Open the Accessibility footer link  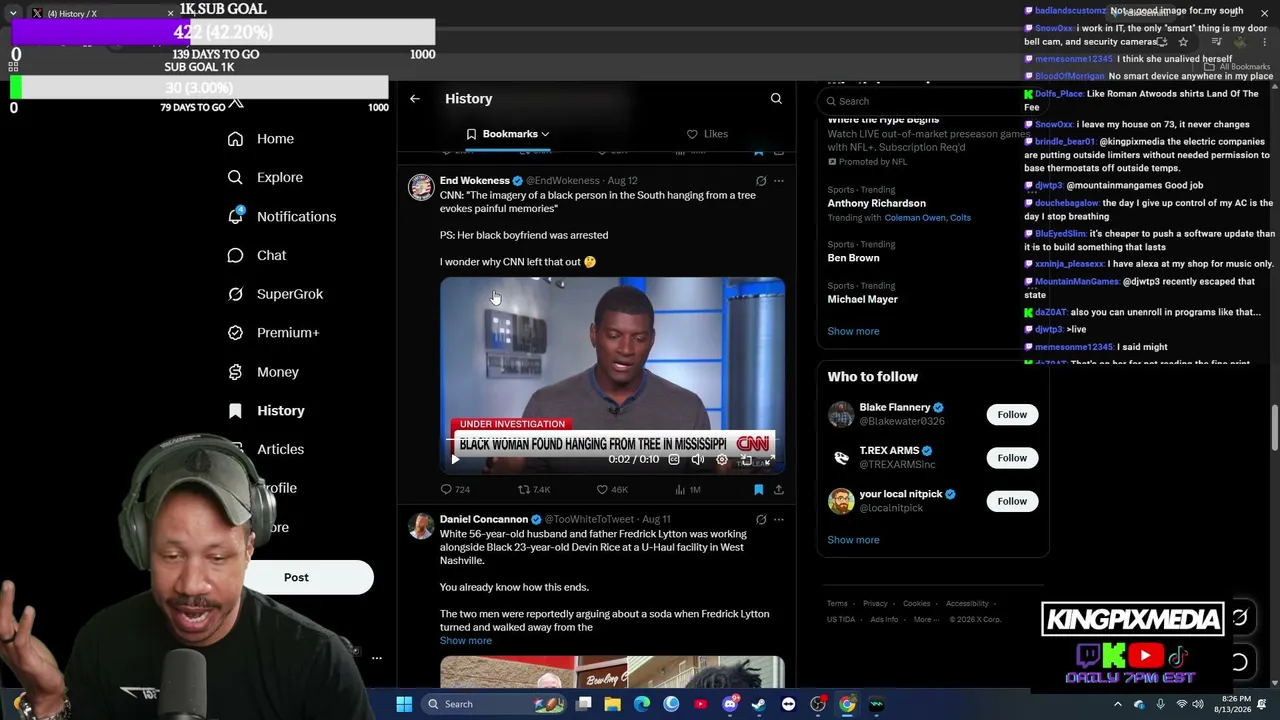967,604
